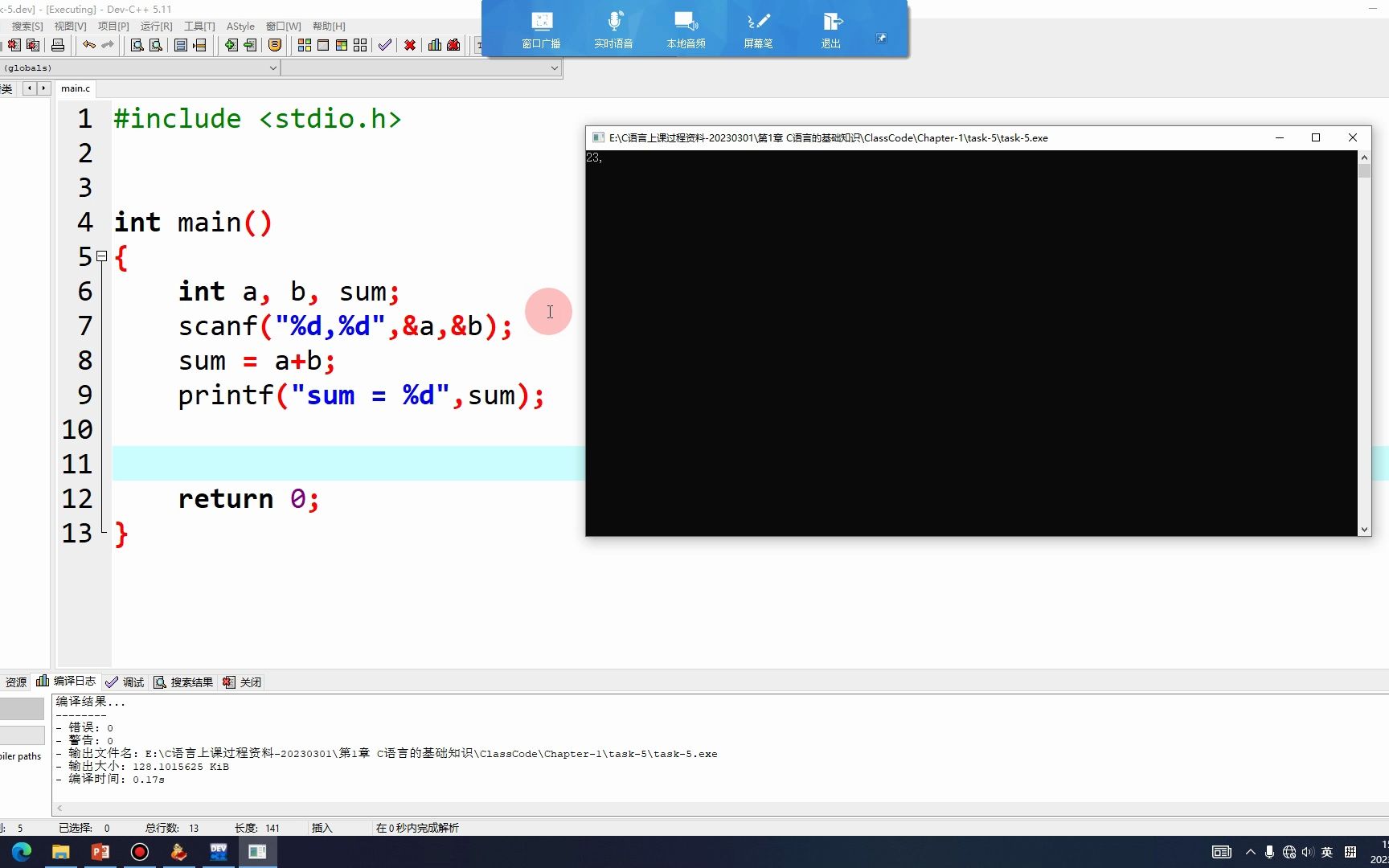Open the AStyle menu

coord(240,27)
